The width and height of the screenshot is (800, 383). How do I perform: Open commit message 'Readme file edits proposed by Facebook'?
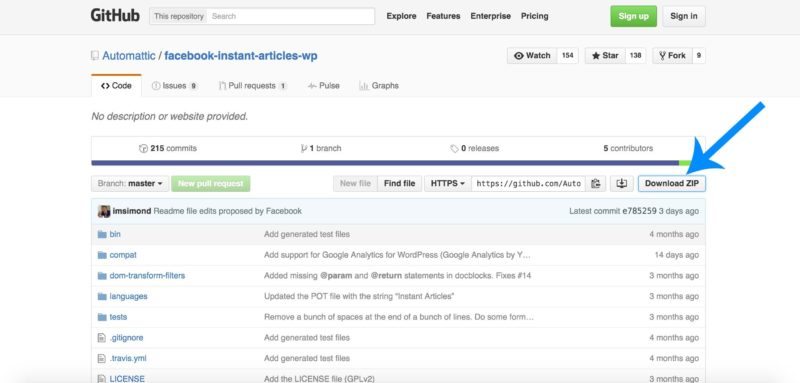pyautogui.click(x=228, y=211)
